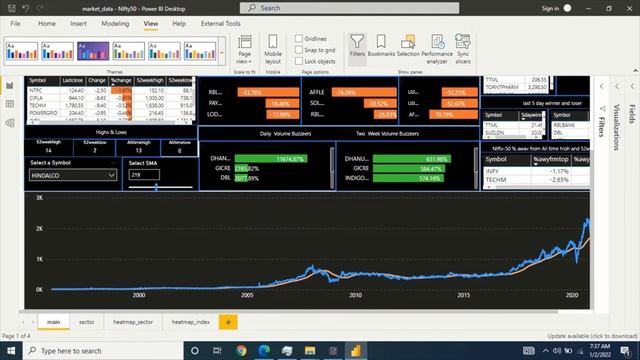
Task: Switch to Report view in left sidebar
Action: coord(10,85)
